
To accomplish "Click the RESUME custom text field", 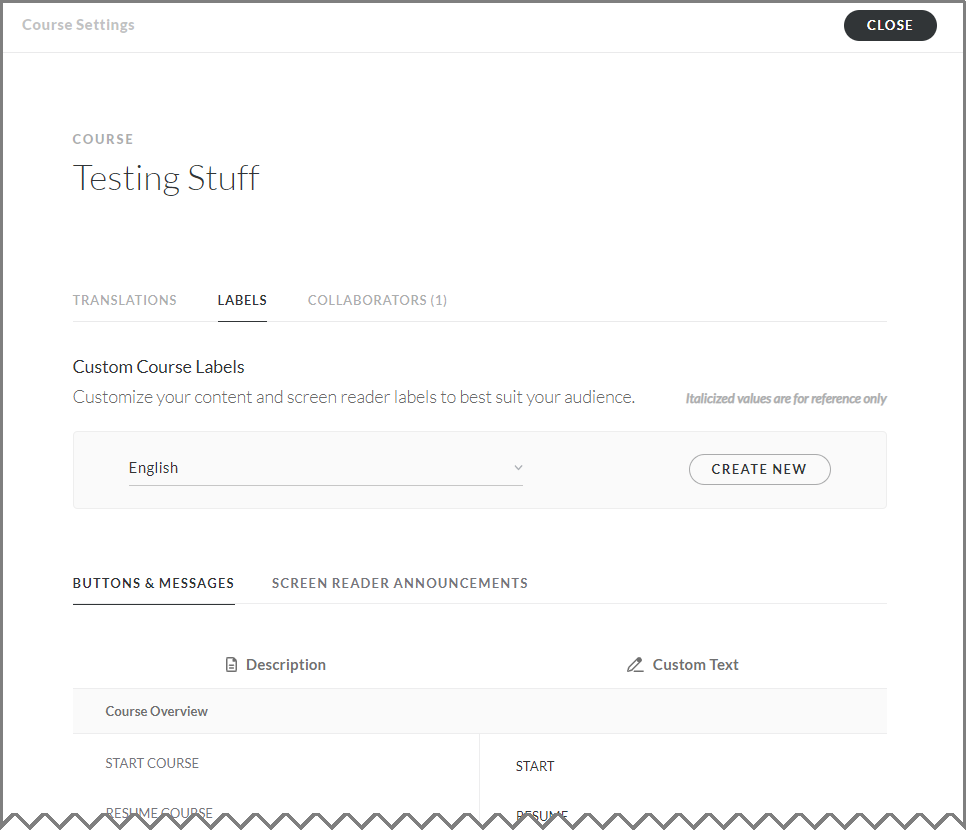I will click(x=542, y=814).
